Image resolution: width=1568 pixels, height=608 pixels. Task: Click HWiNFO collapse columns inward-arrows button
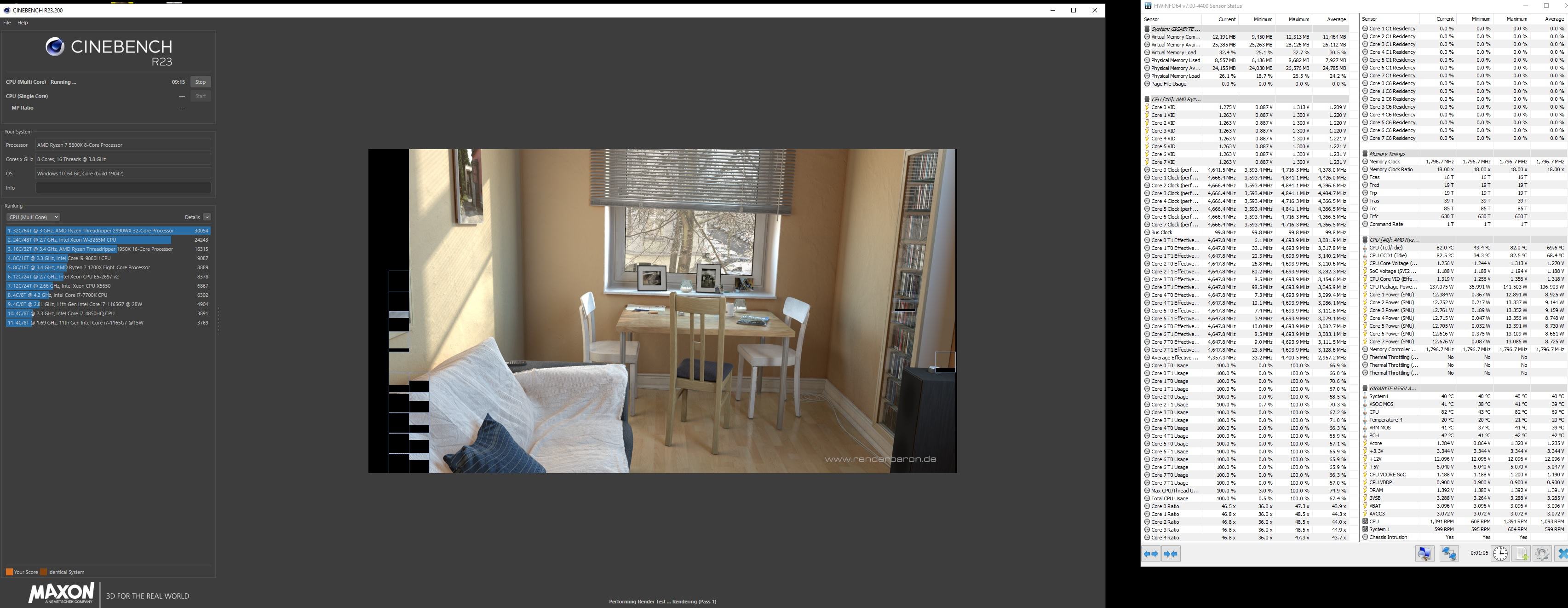1171,554
